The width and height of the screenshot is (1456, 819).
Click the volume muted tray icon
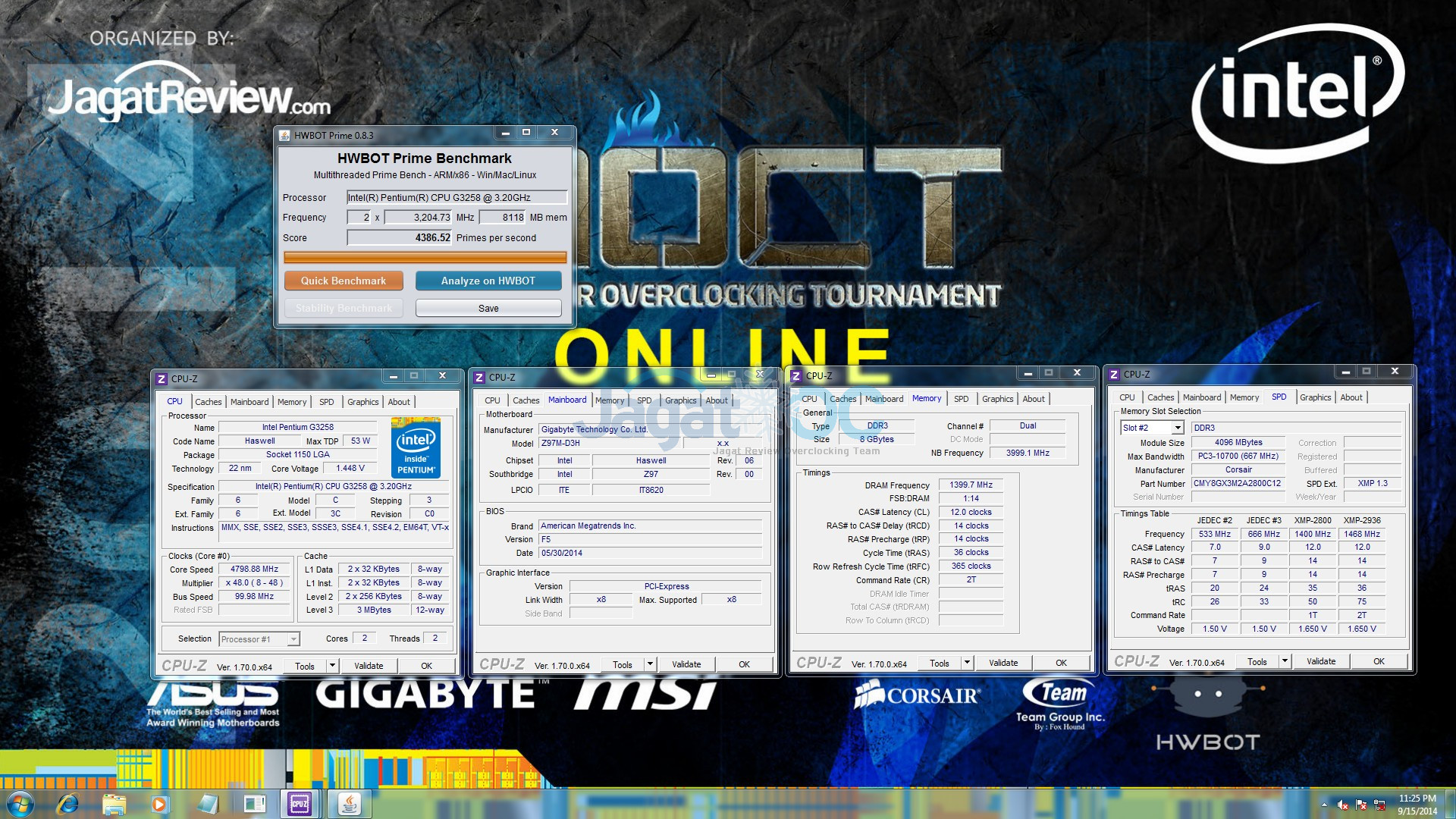pyautogui.click(x=1342, y=805)
